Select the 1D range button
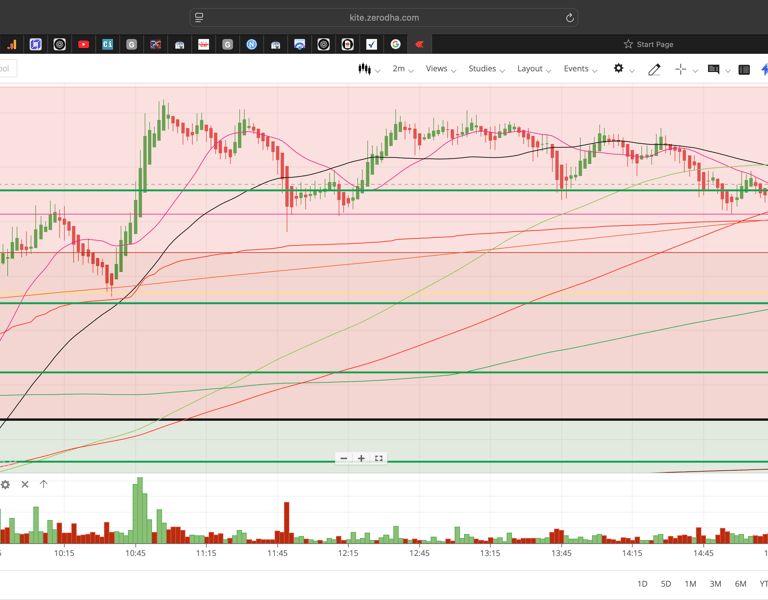This screenshot has height=600, width=768. point(642,584)
